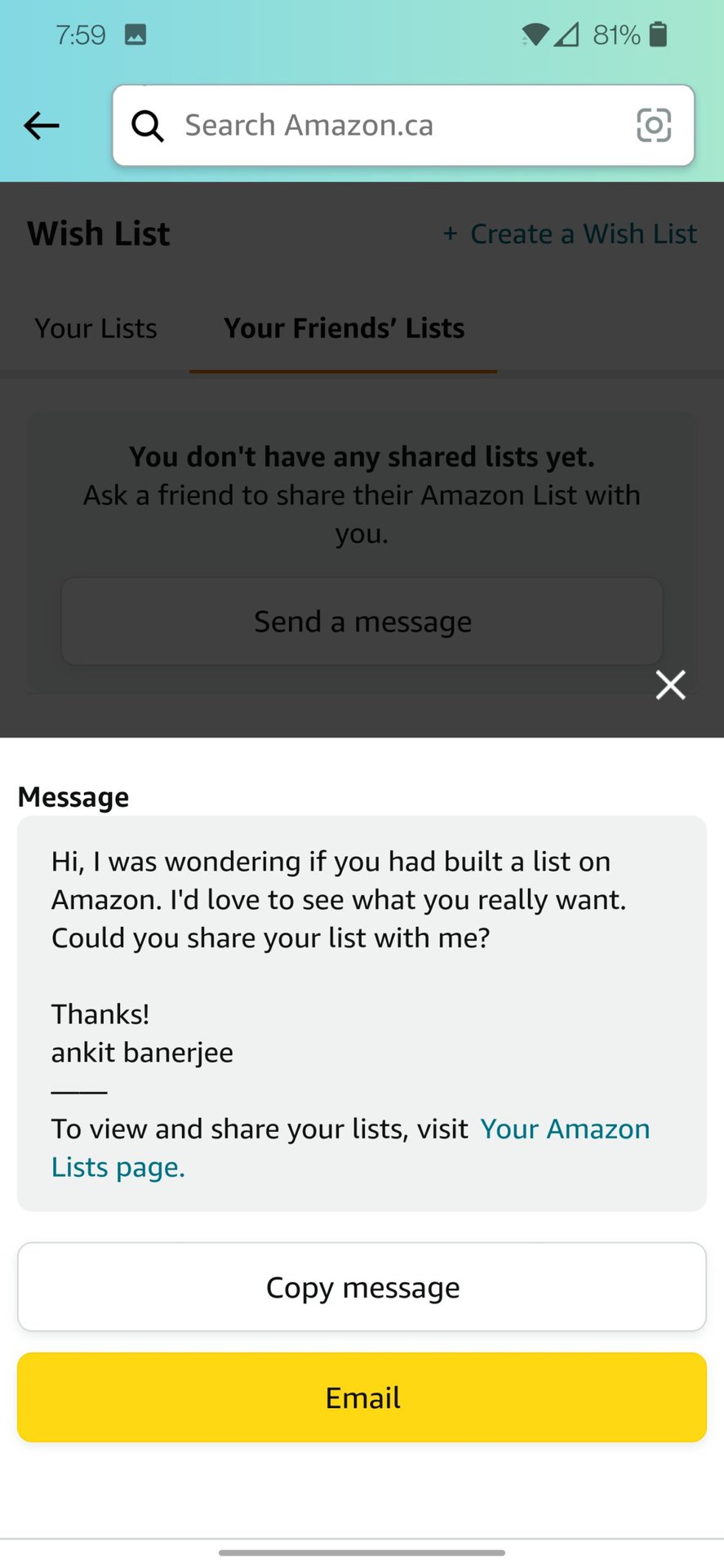Tap the 7:59 clock in status bar
This screenshot has height=1568, width=724.
tap(80, 34)
